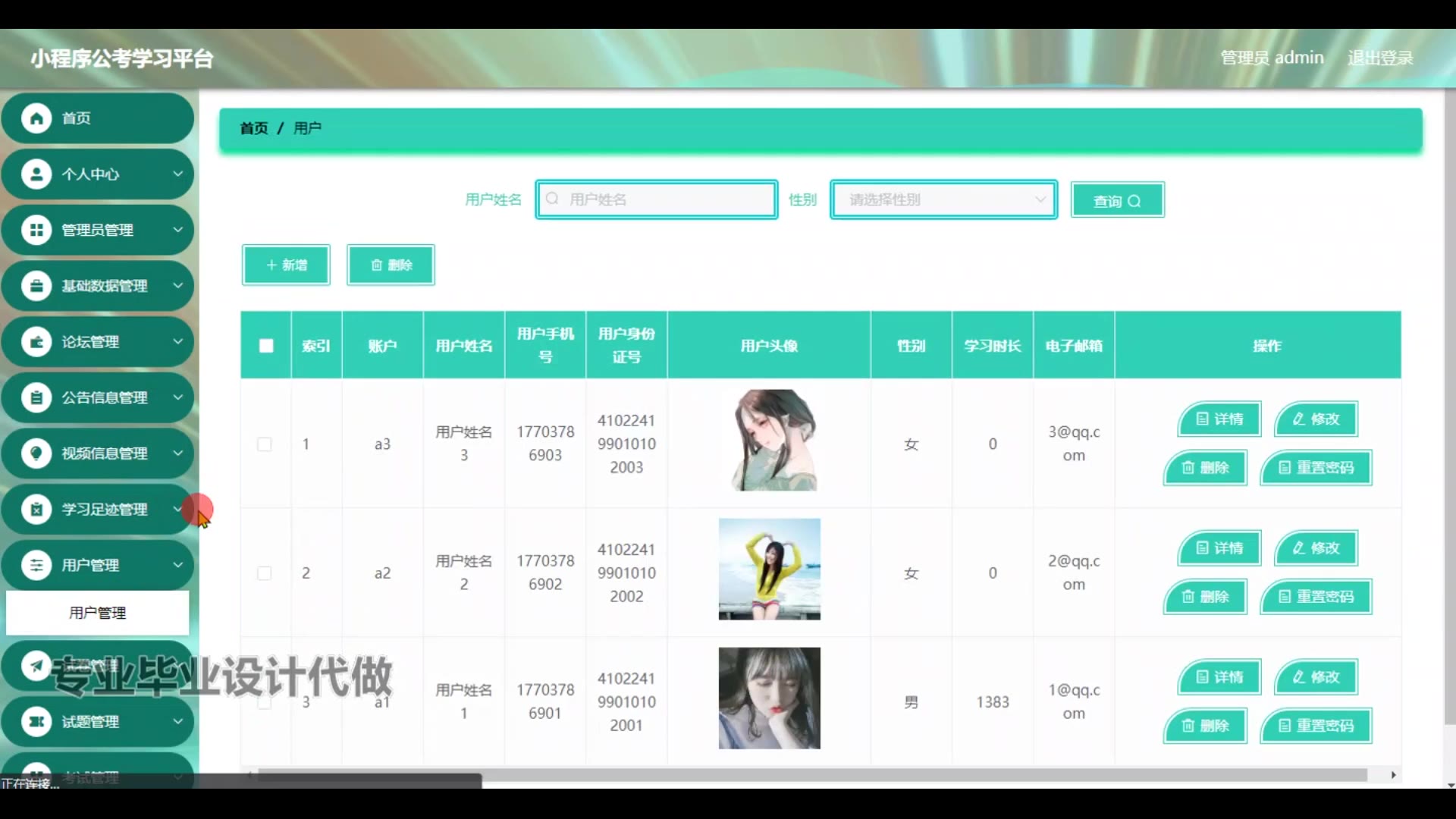The height and width of the screenshot is (819, 1456).
Task: Click the 公告信息管理 document icon
Action: click(x=36, y=397)
